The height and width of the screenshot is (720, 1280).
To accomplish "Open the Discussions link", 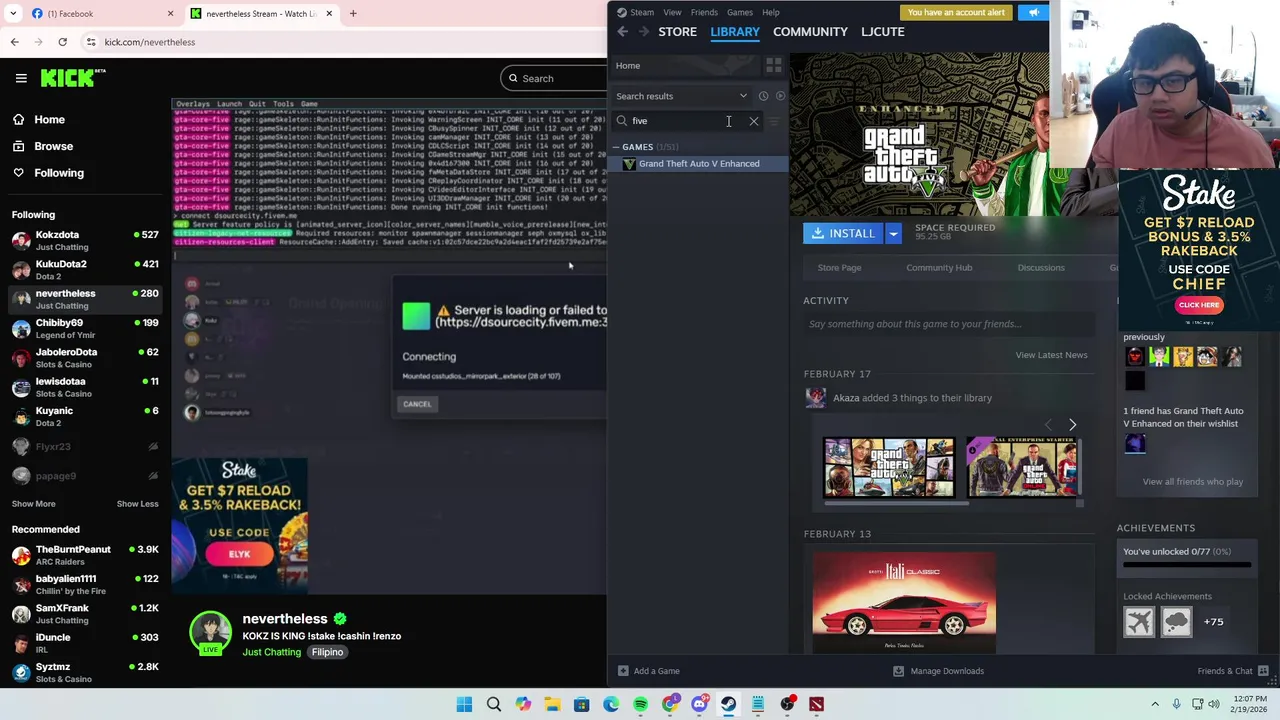I will pos(1041,268).
